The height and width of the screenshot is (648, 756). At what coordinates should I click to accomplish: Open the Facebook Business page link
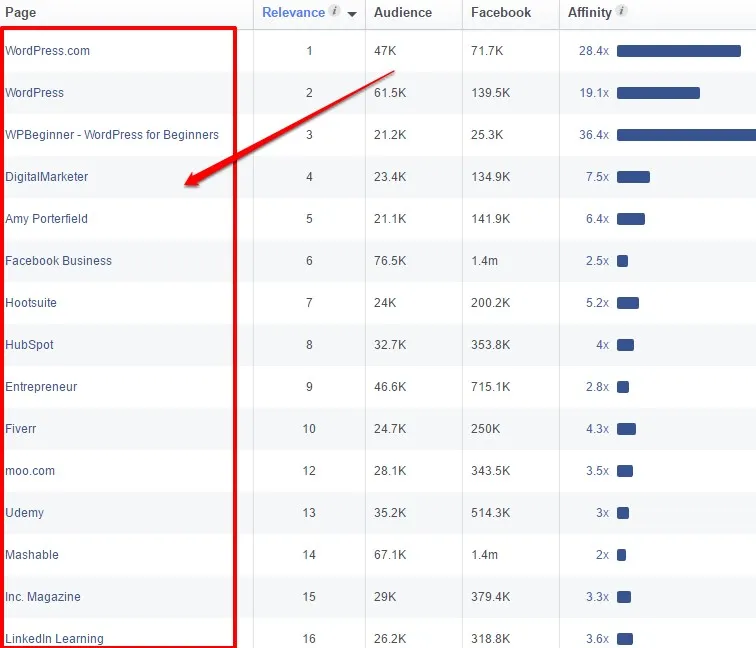click(58, 260)
